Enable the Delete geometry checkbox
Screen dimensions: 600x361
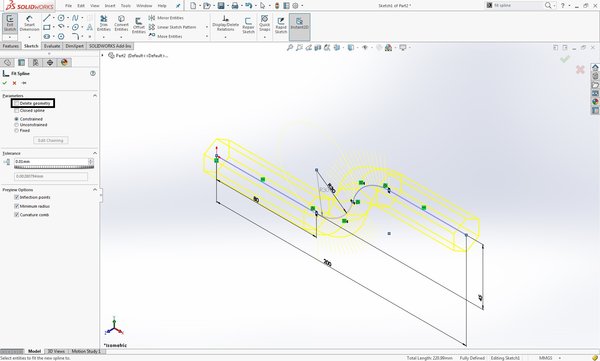(x=16, y=103)
